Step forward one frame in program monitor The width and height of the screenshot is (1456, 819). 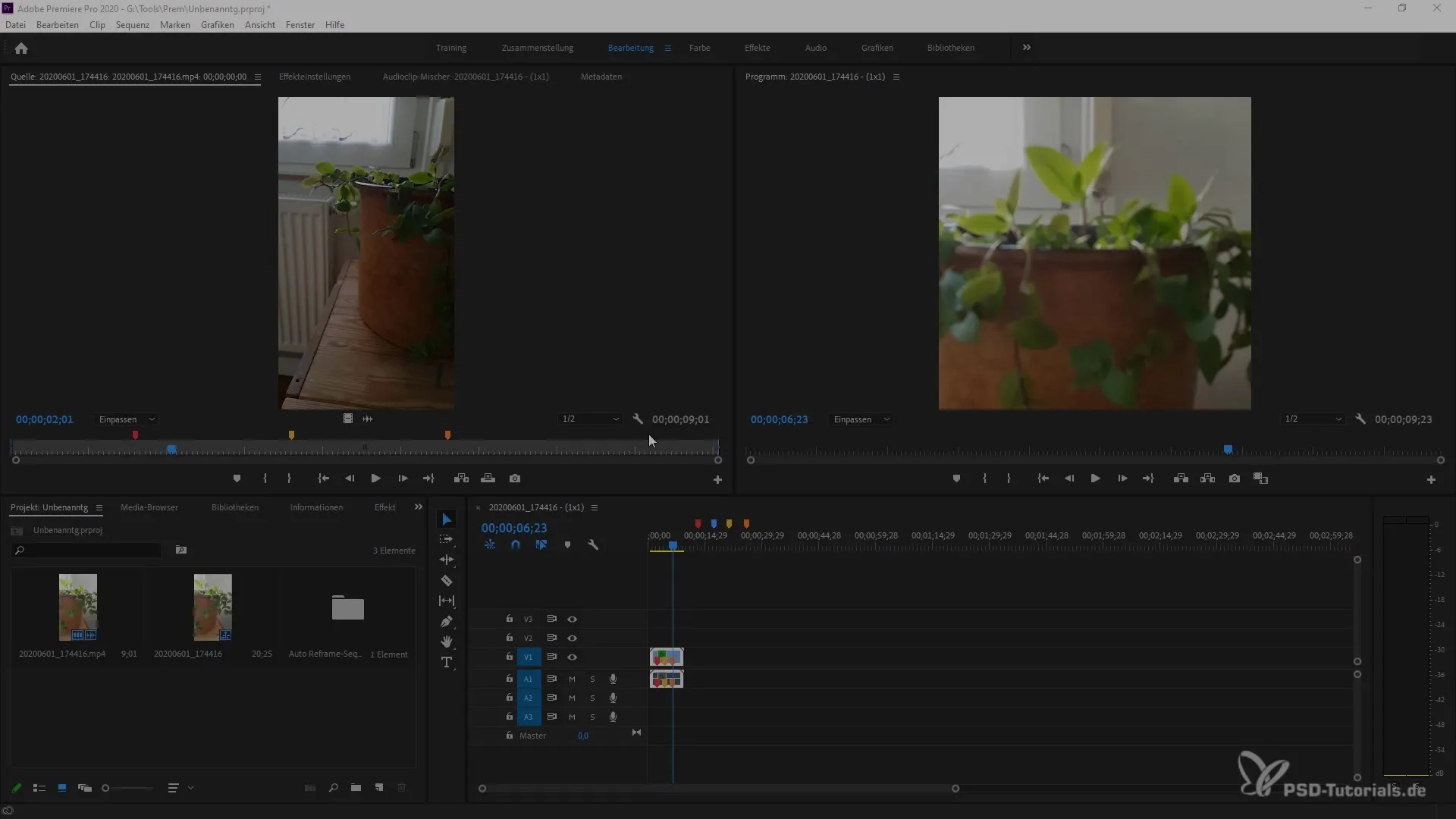coord(1122,479)
